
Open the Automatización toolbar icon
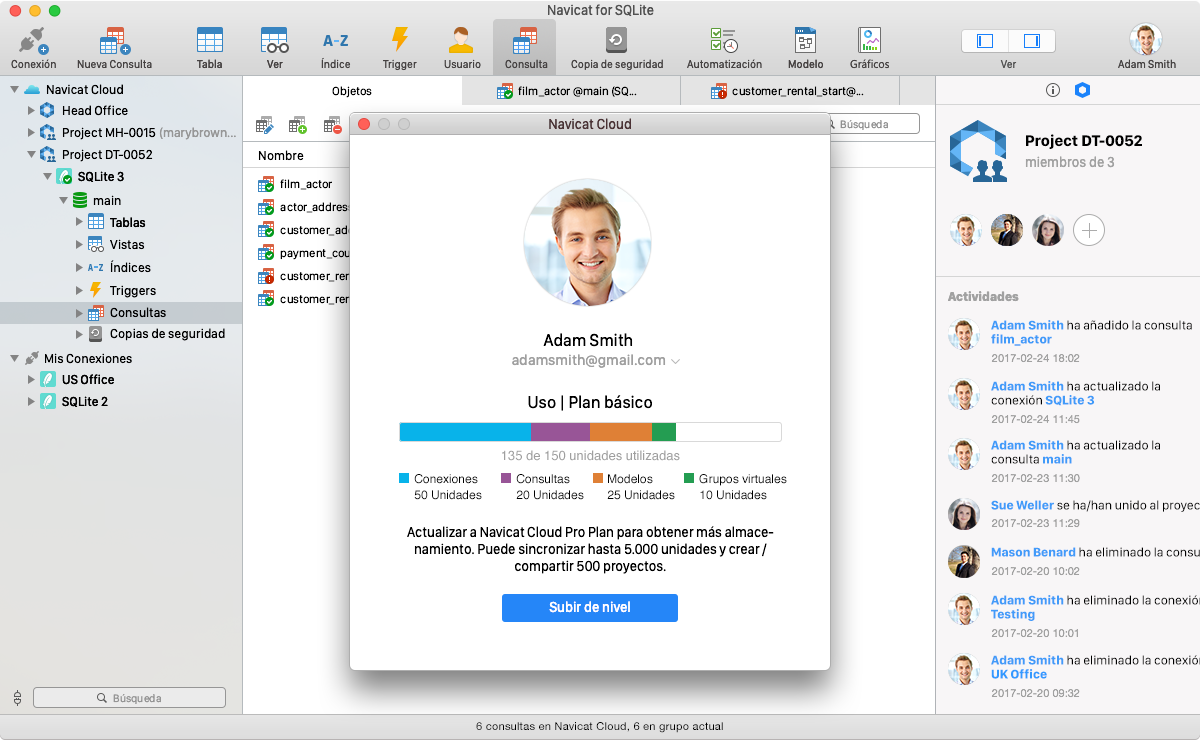(x=724, y=40)
